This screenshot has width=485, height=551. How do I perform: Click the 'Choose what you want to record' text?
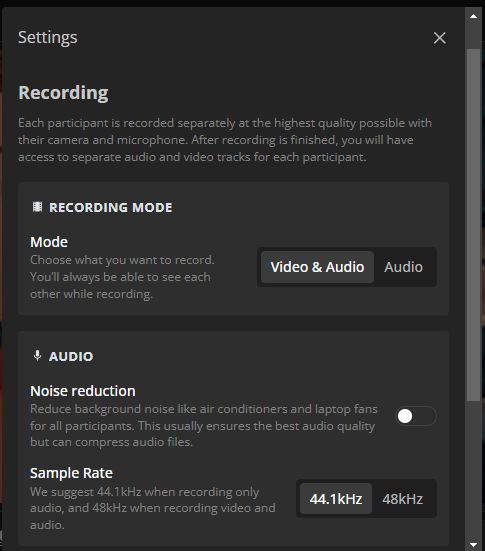coord(122,277)
